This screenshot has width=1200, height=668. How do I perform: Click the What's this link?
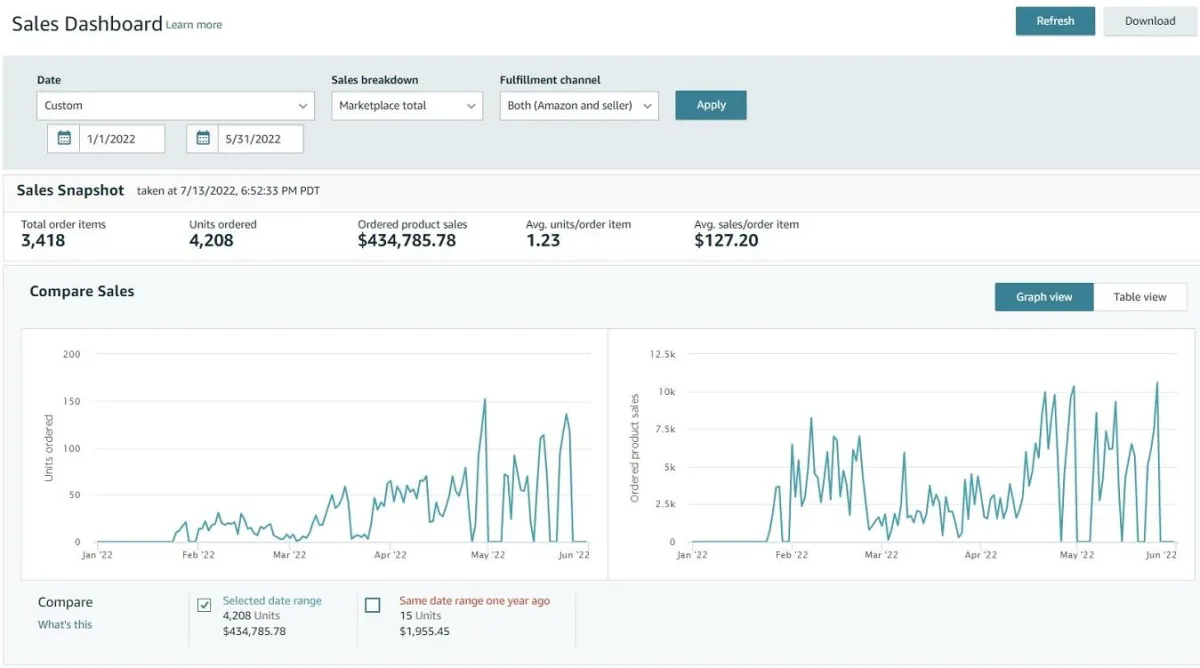coord(65,625)
